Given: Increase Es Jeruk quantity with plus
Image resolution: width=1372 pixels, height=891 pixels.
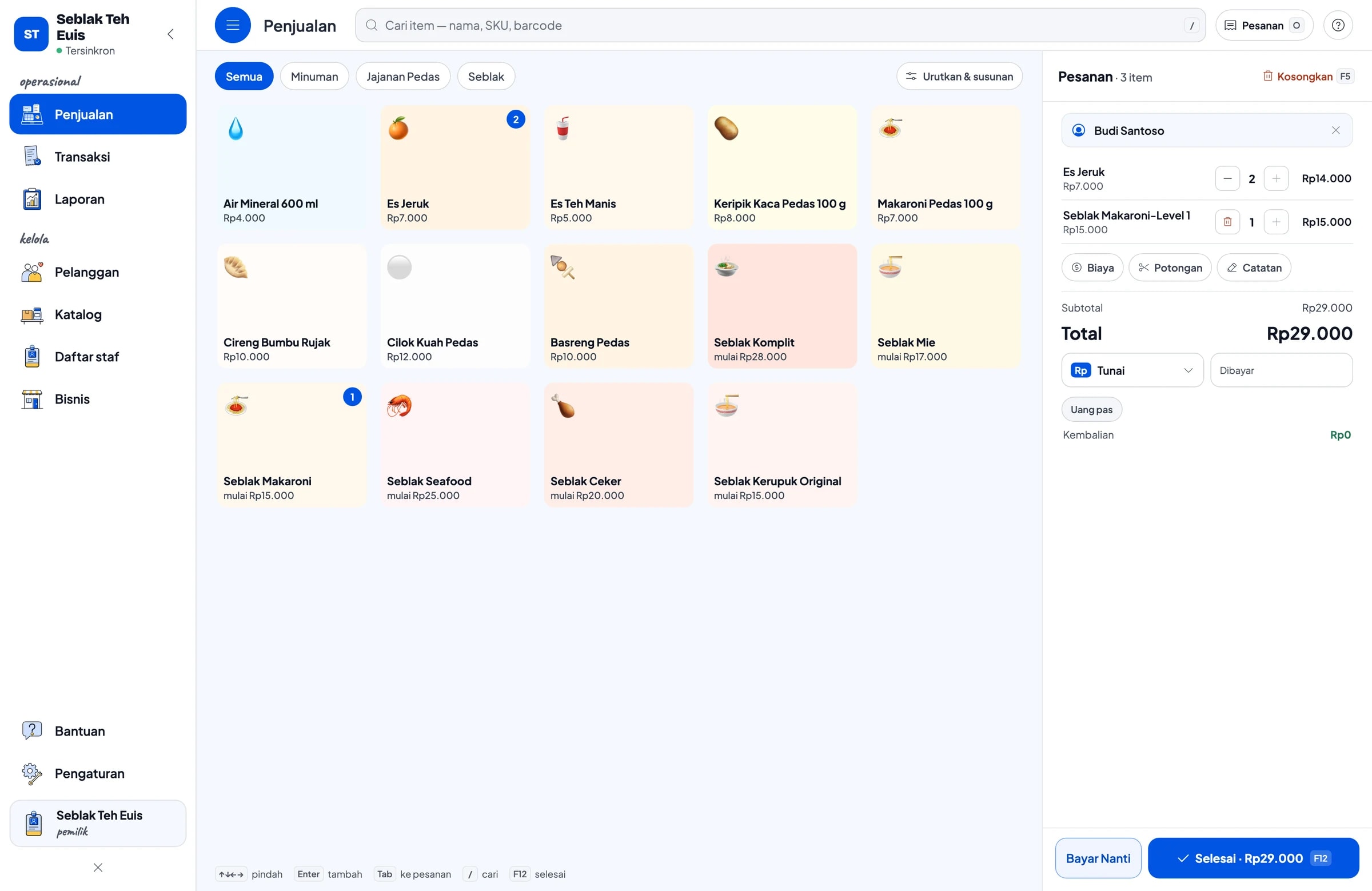Looking at the screenshot, I should (1276, 179).
